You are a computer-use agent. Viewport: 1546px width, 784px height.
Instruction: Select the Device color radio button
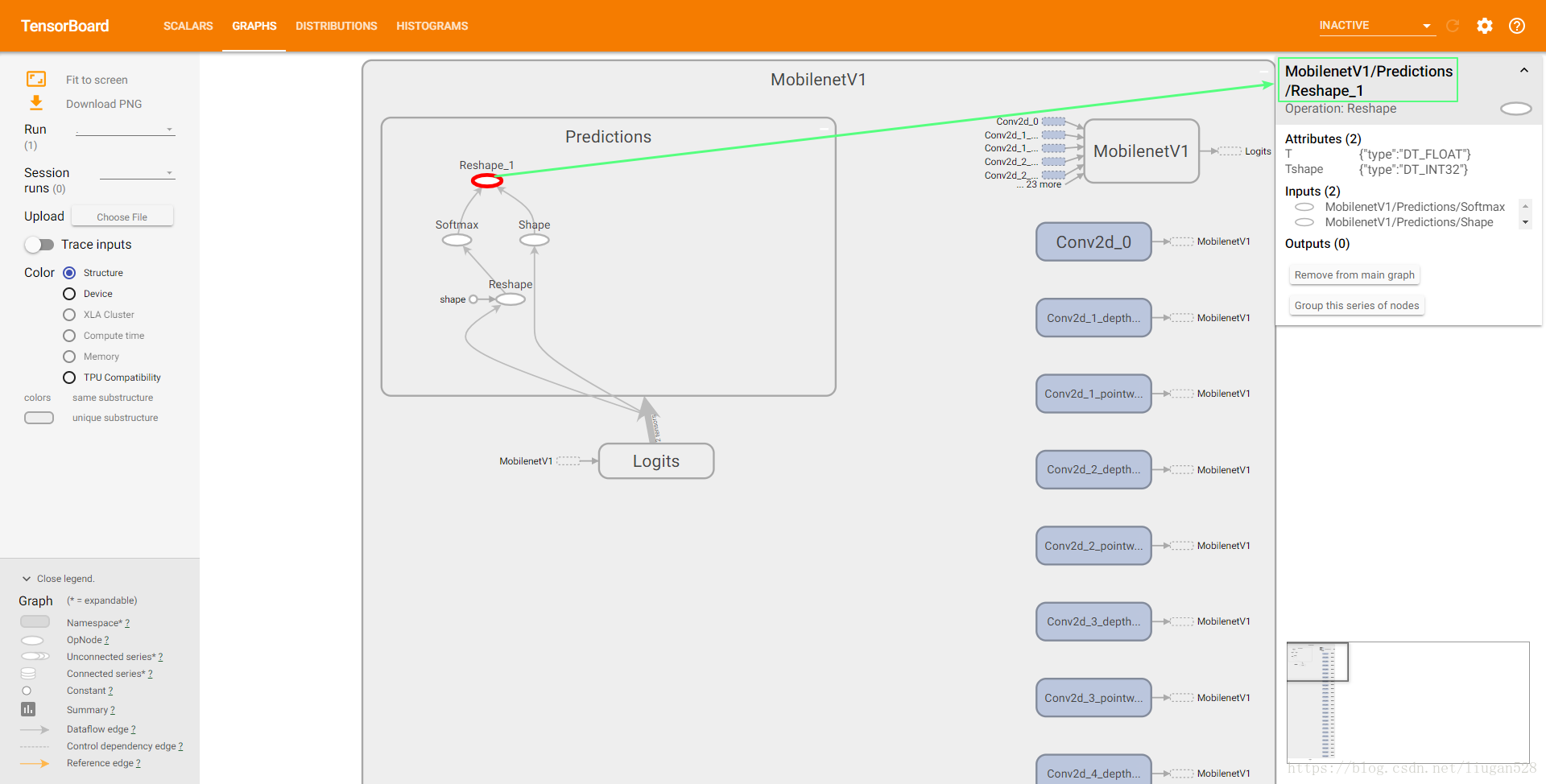(69, 294)
